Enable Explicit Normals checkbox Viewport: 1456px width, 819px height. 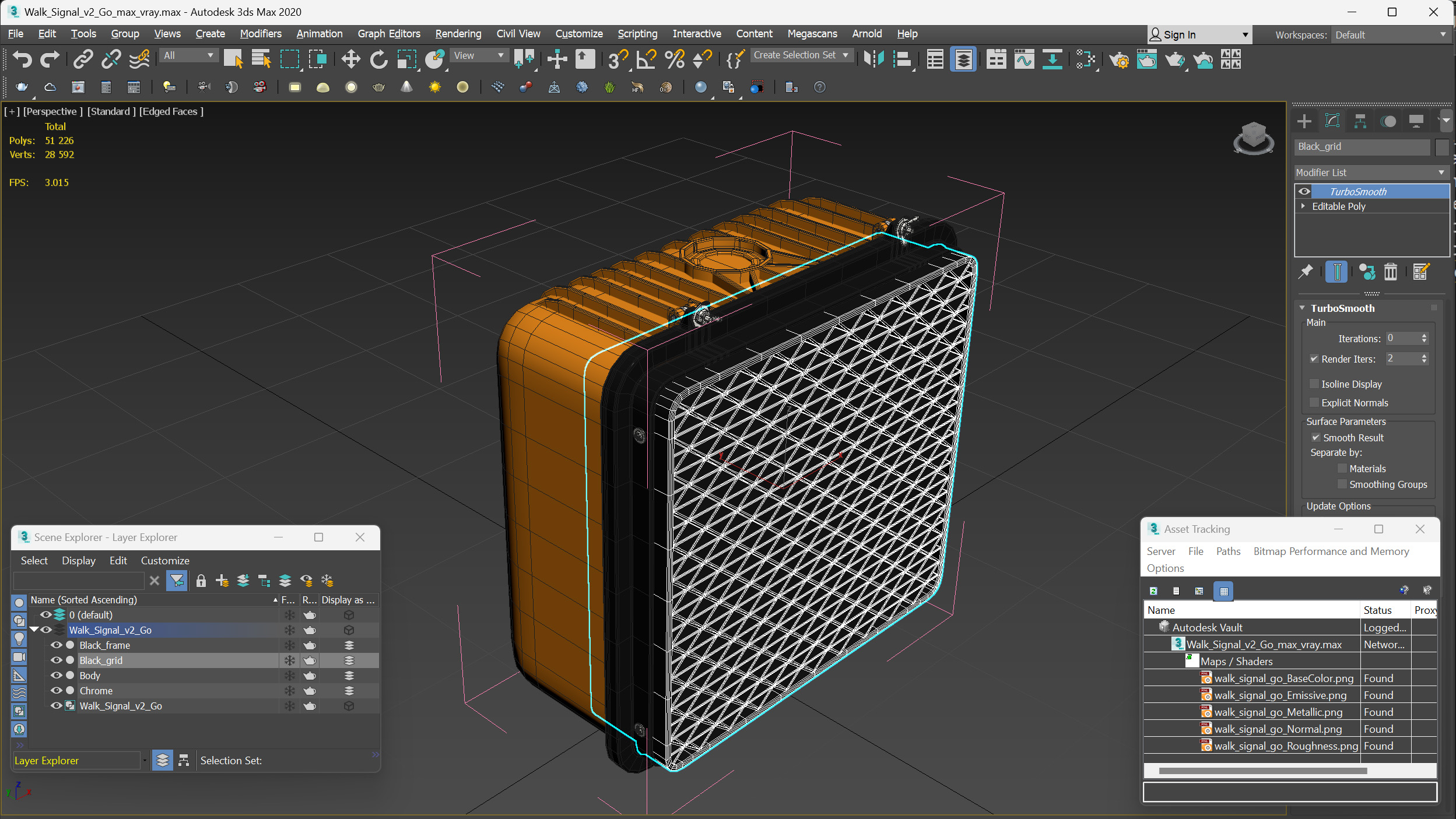pyautogui.click(x=1314, y=403)
